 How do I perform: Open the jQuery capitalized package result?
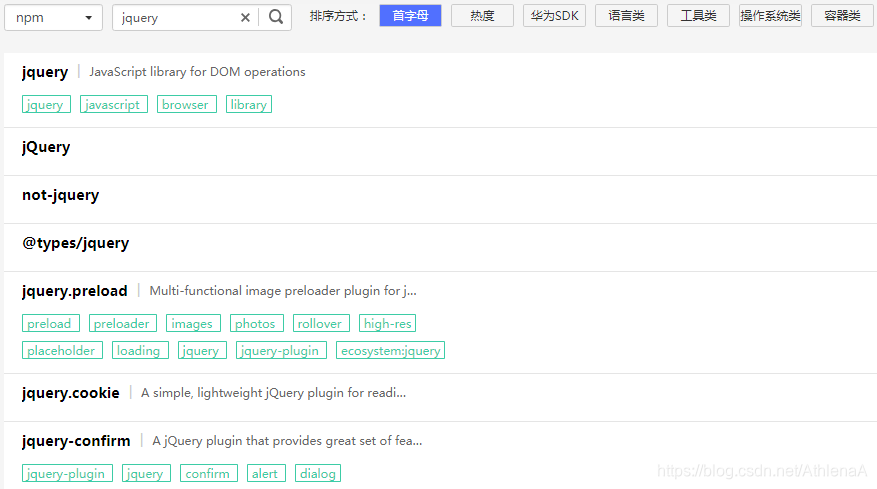click(x=46, y=147)
